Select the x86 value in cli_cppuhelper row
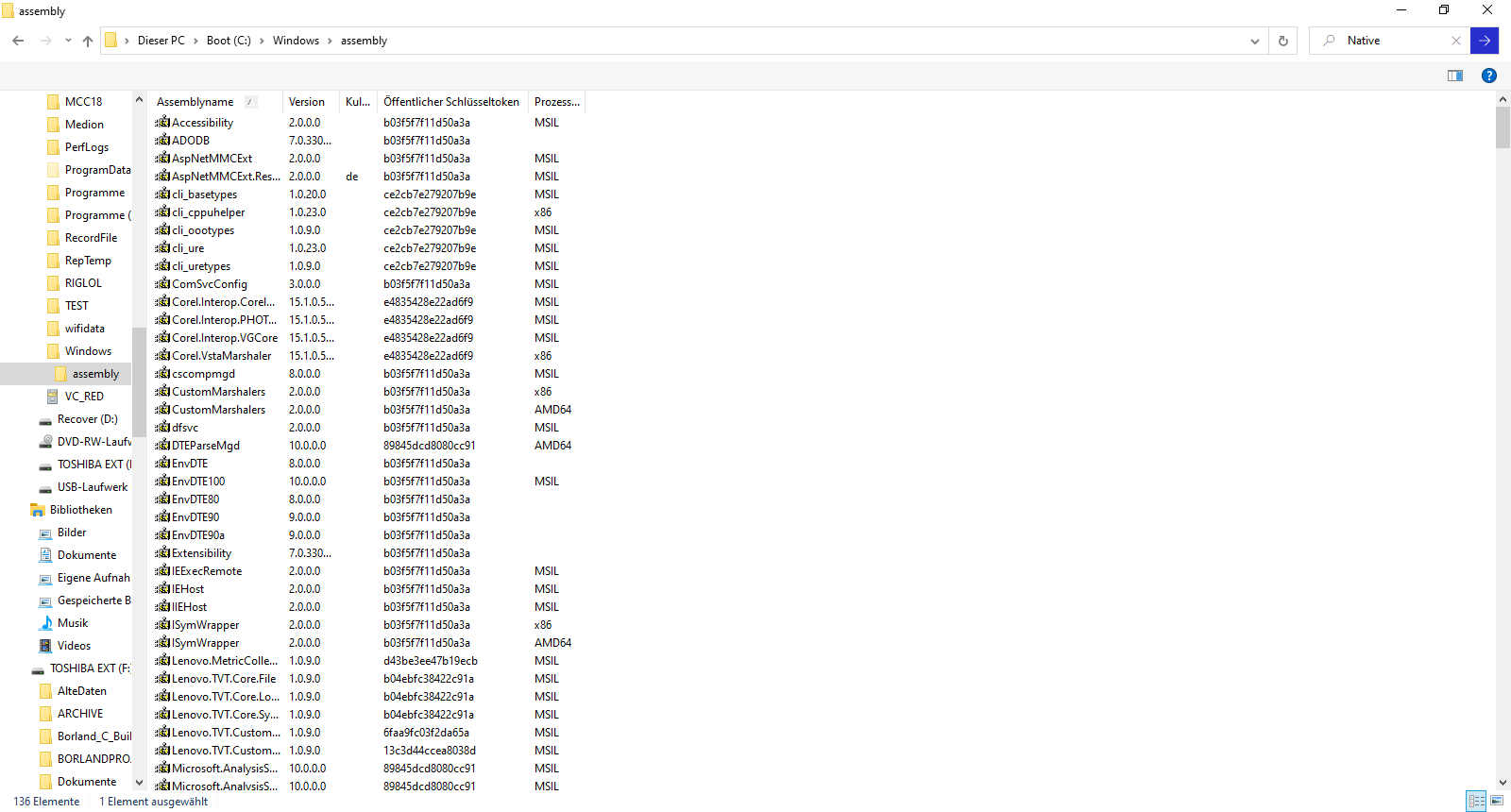1511x812 pixels. (x=543, y=212)
